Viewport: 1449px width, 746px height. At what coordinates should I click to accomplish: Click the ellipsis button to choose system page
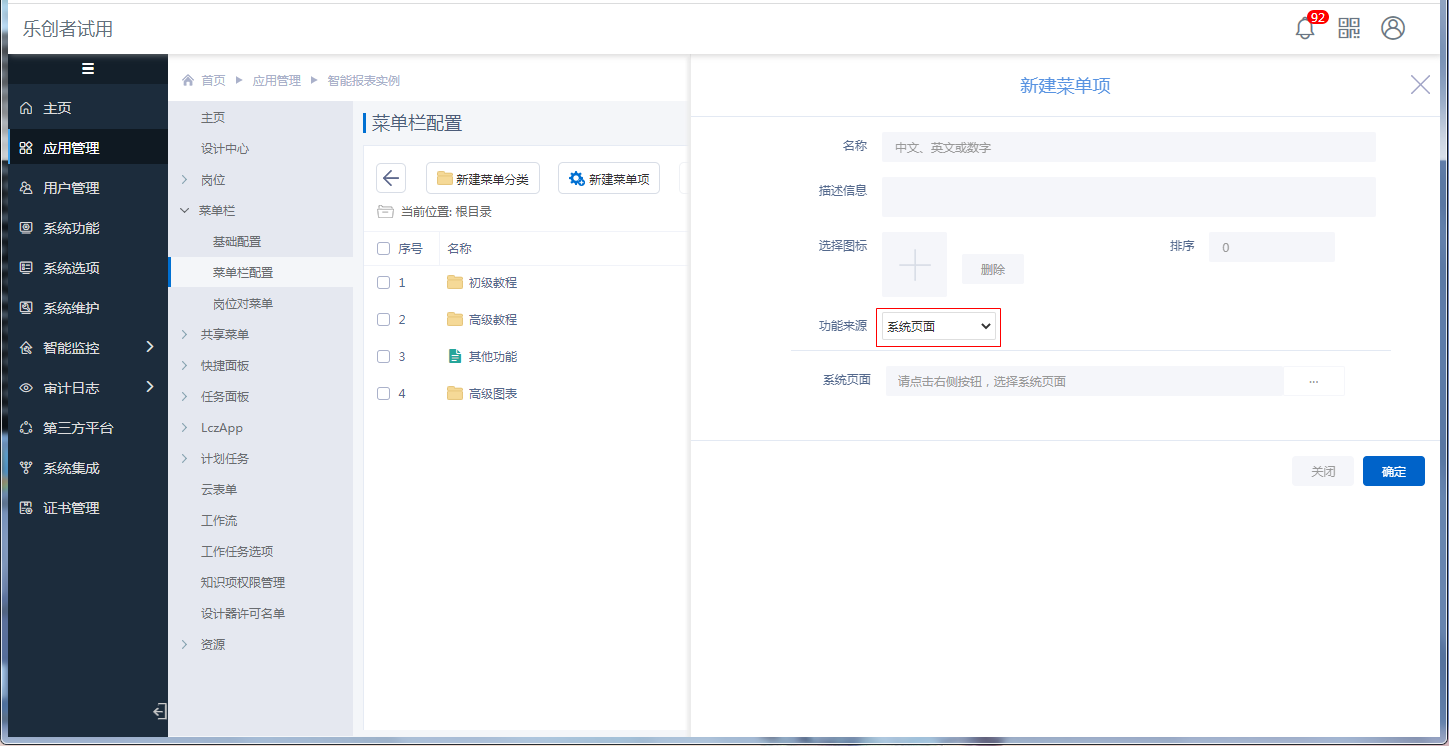(1313, 381)
